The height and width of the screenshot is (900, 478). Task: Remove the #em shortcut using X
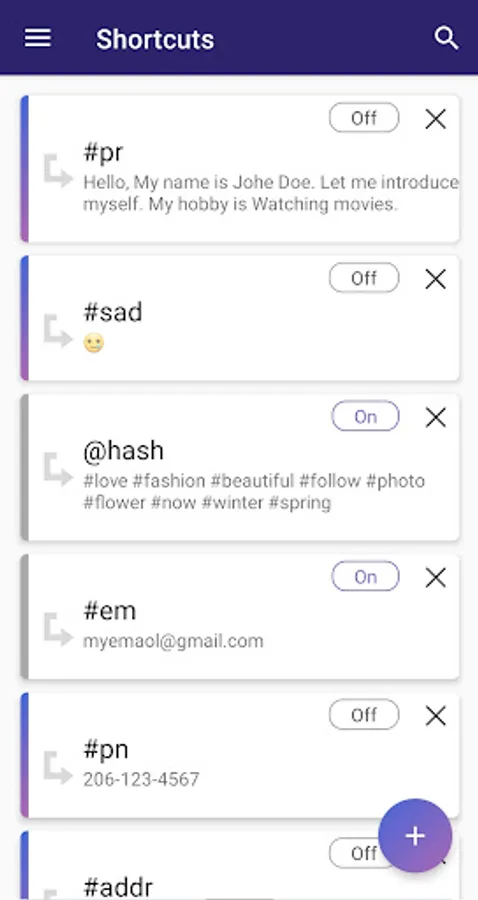point(436,577)
